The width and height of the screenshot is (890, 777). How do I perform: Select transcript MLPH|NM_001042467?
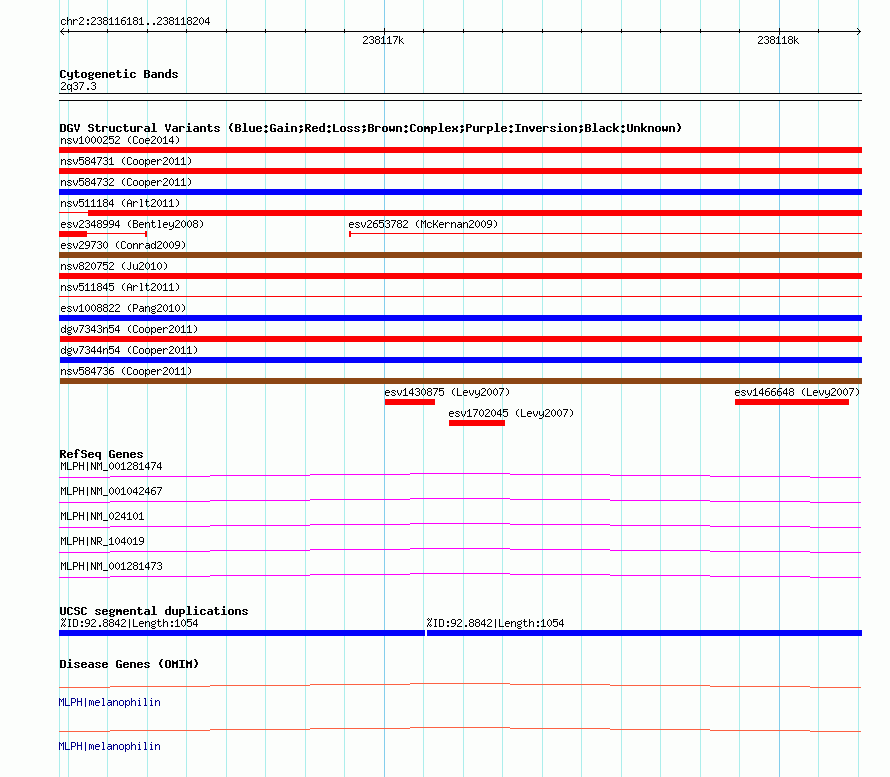[x=111, y=492]
